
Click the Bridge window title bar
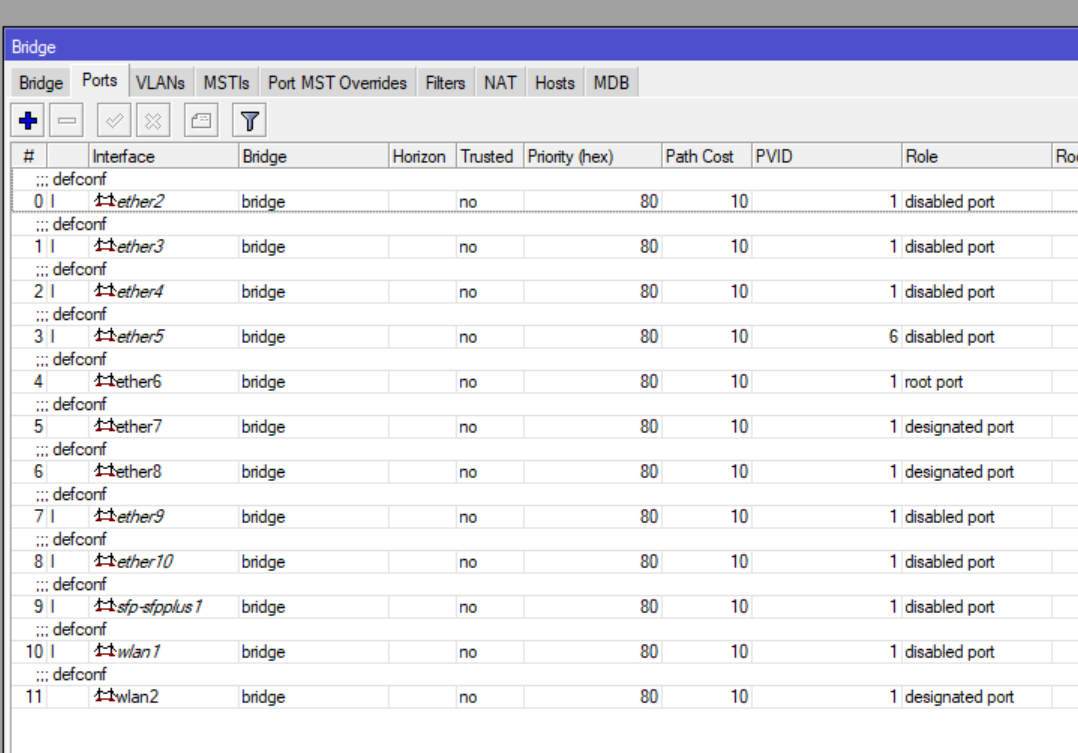pos(542,47)
